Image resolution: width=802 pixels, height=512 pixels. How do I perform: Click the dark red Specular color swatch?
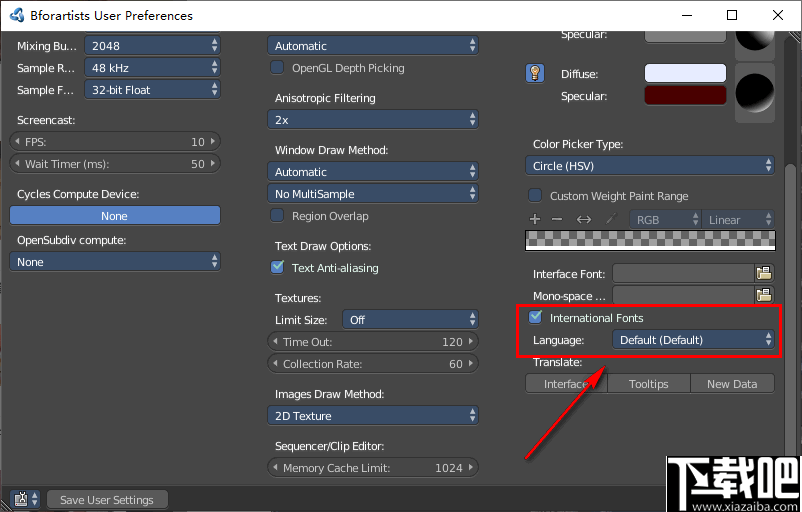(x=685, y=96)
